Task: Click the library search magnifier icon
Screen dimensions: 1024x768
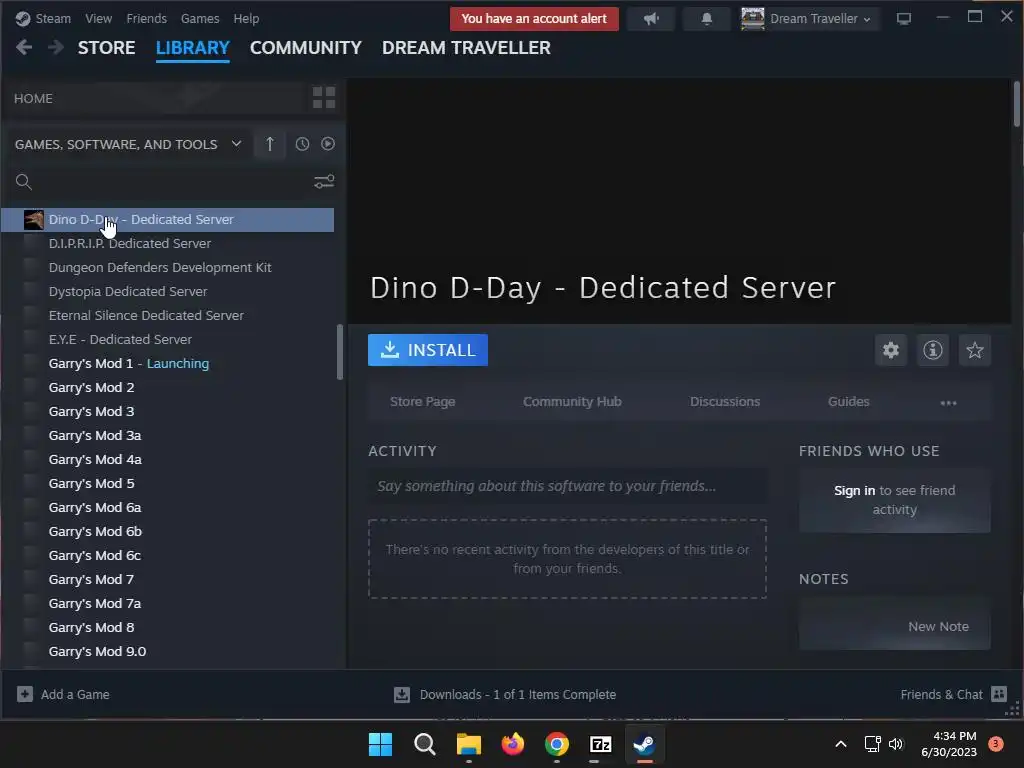Action: [x=24, y=182]
